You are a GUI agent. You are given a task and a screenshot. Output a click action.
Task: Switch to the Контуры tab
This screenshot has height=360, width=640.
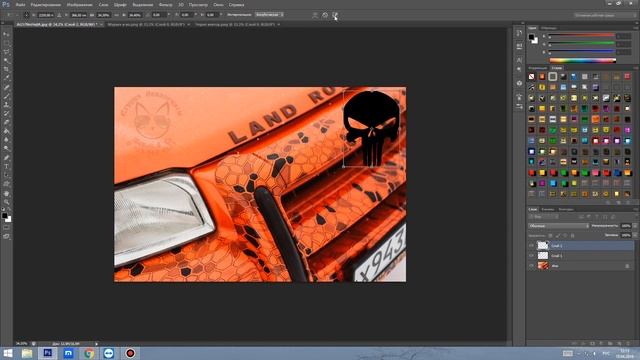(x=566, y=209)
